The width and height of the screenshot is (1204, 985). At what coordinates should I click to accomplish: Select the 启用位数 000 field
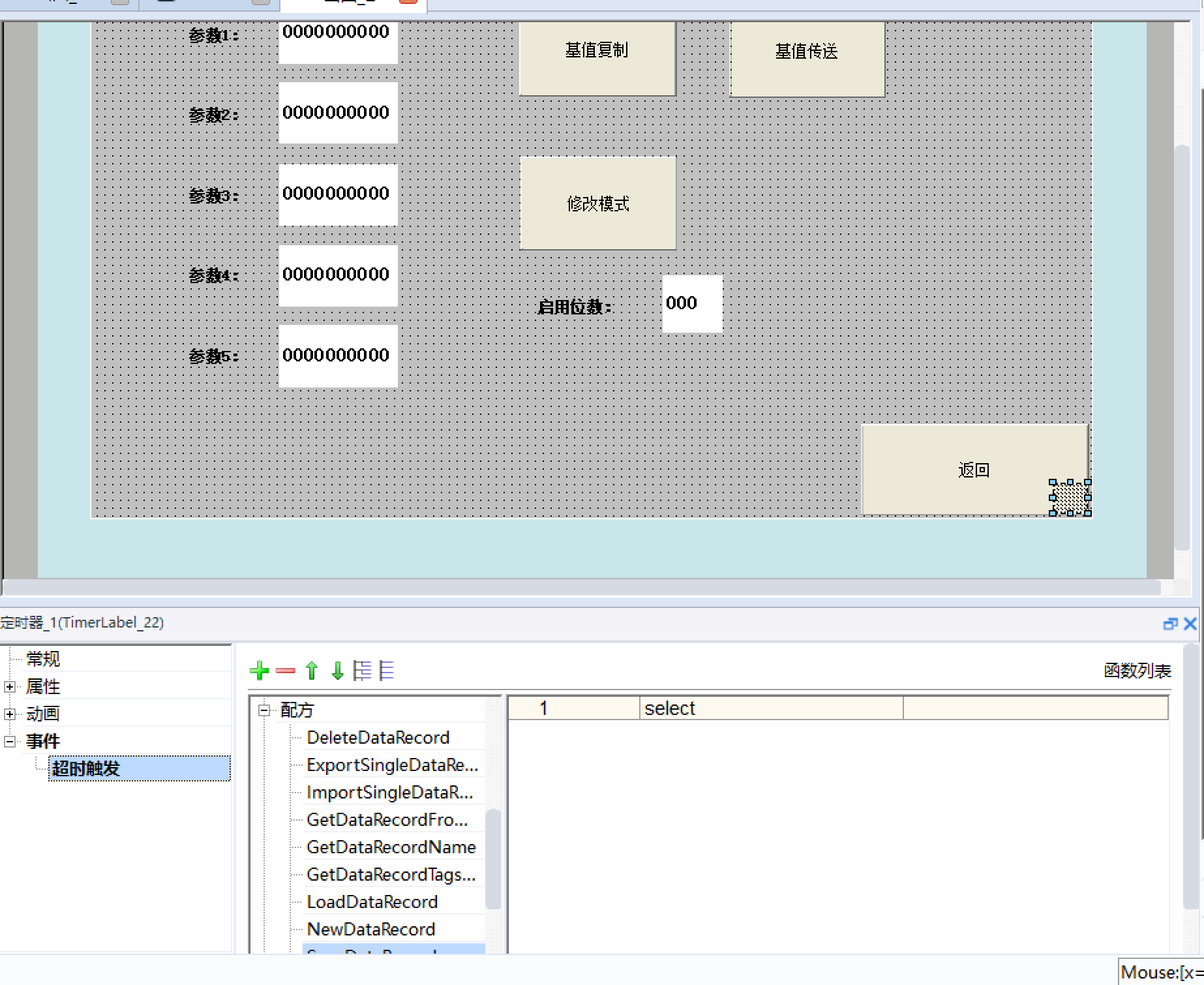tap(693, 304)
